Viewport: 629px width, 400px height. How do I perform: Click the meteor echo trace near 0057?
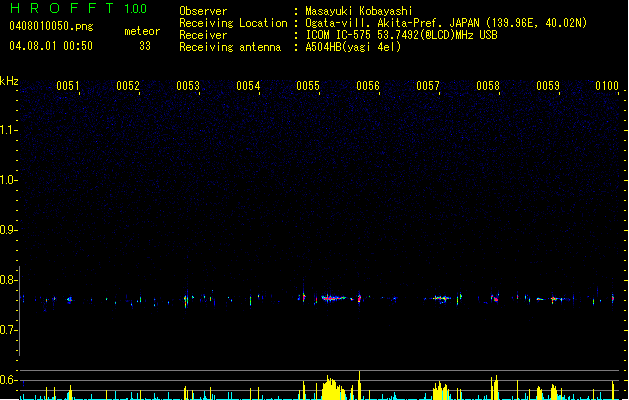tap(440, 298)
